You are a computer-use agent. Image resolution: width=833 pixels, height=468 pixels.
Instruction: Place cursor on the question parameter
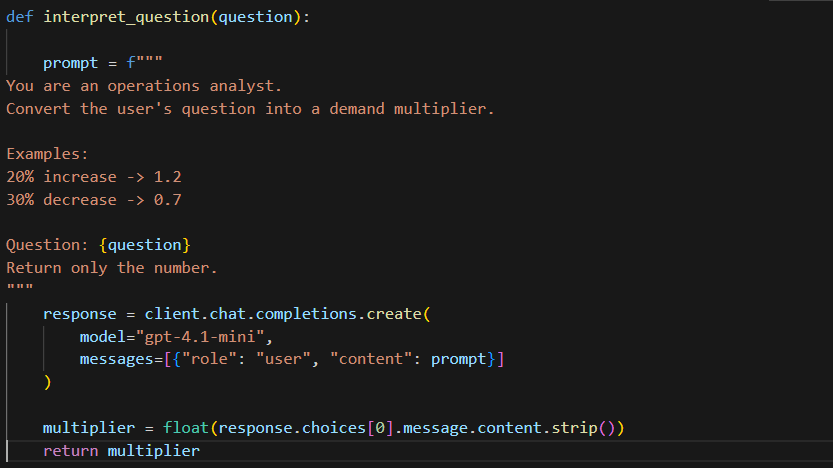256,17
